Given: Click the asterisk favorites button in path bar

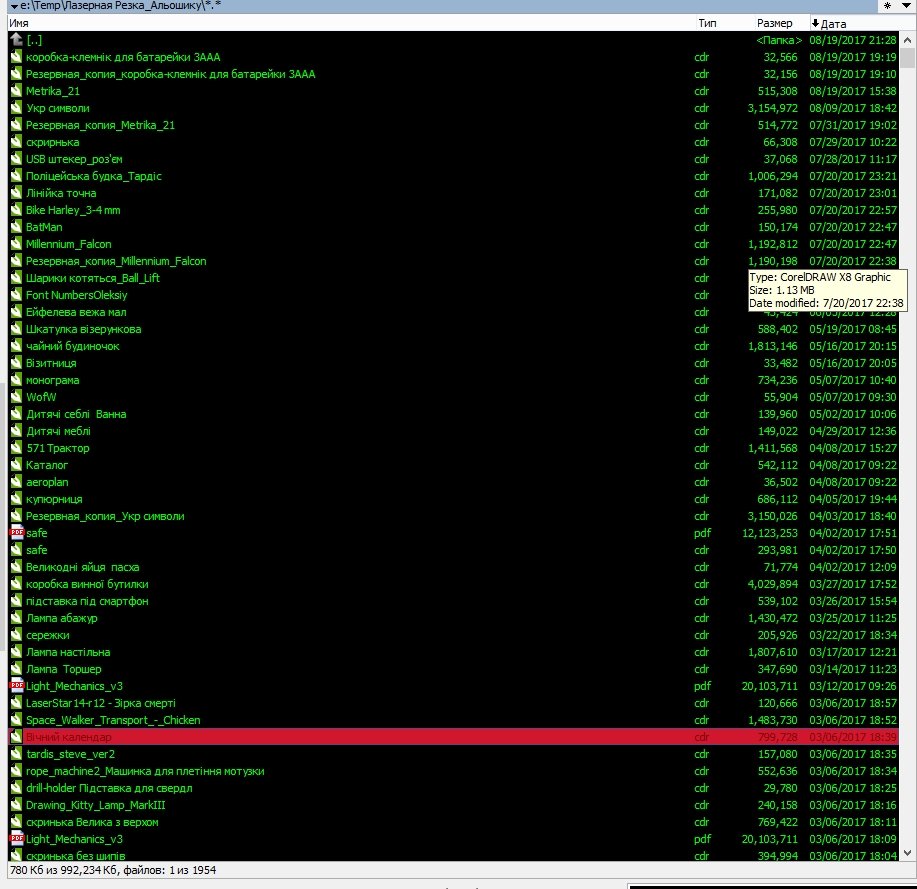Looking at the screenshot, I should (887, 6).
